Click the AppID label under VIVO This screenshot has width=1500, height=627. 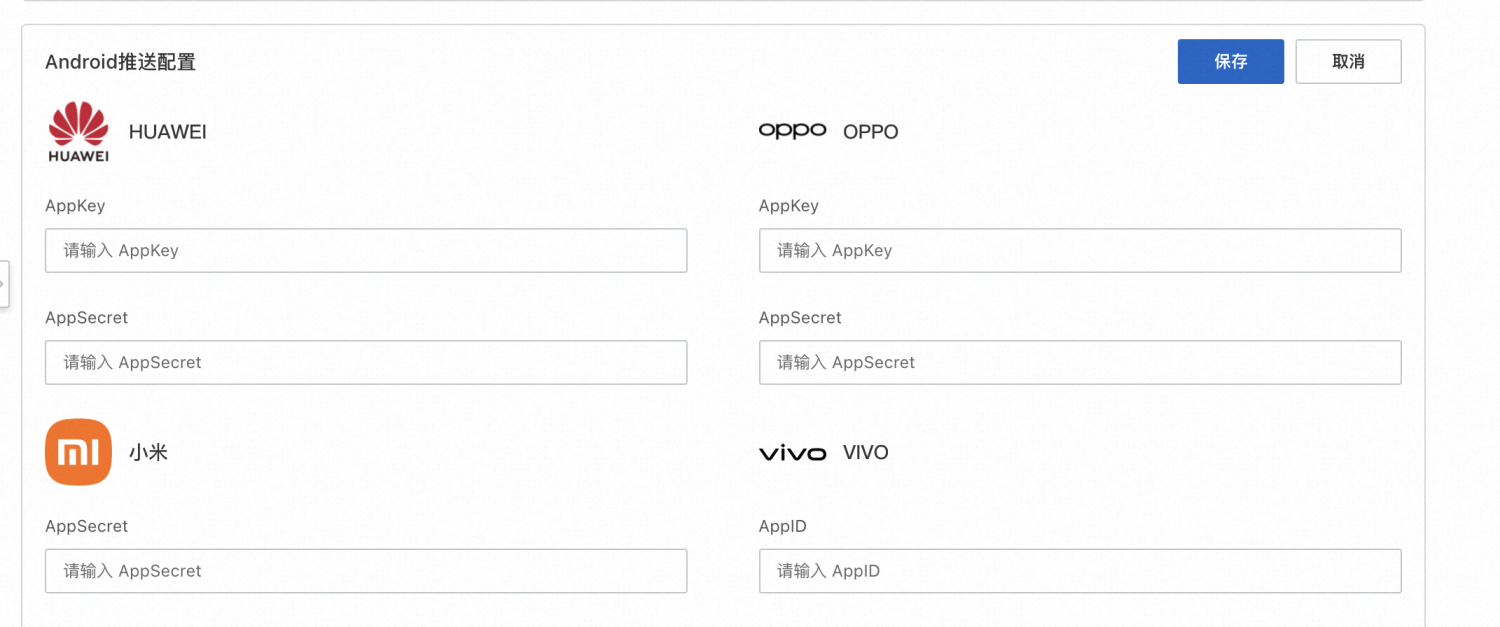coord(783,527)
